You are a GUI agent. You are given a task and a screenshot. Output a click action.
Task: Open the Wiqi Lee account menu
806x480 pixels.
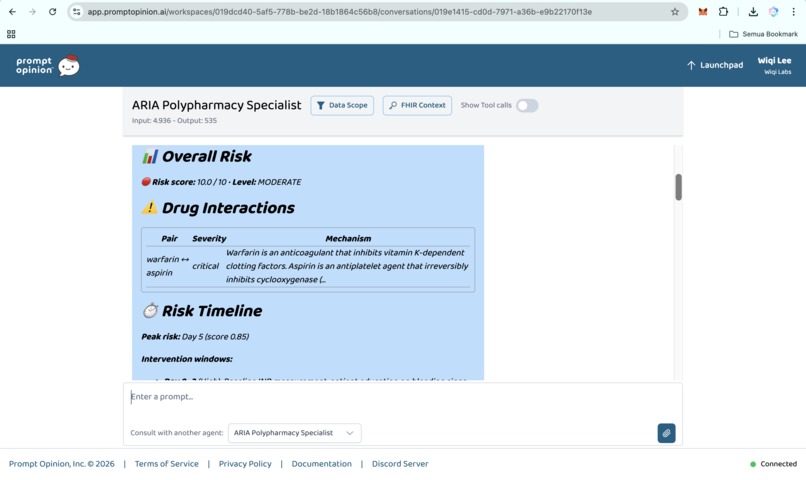(774, 65)
